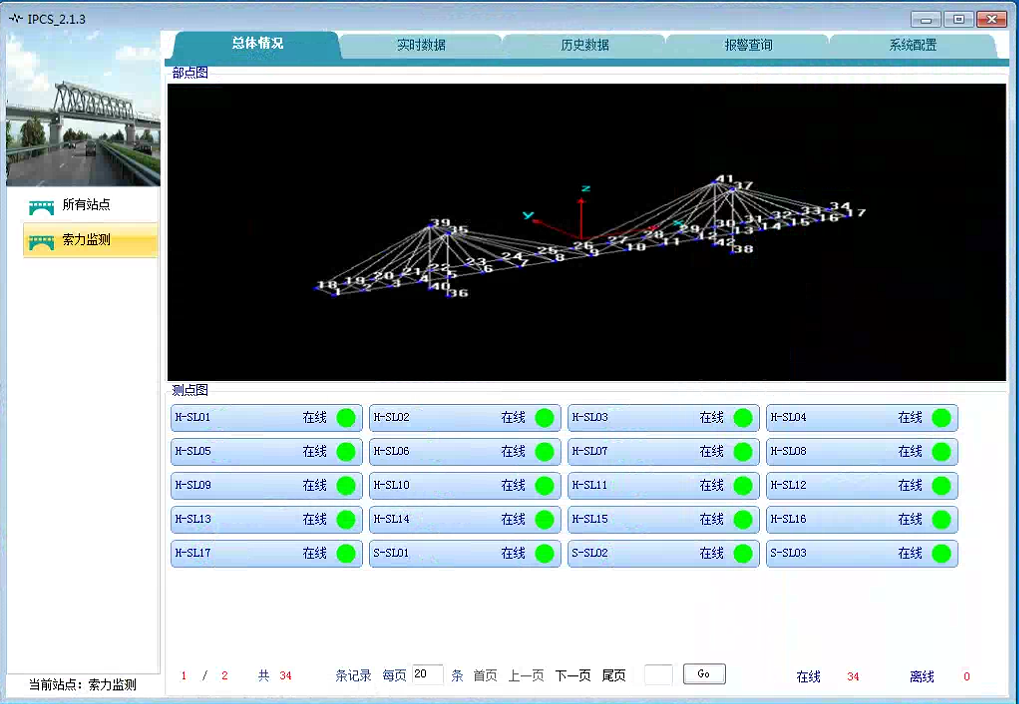The image size is (1019, 704).
Task: Click the bridge icon beside 索力监测
Action: click(x=41, y=241)
